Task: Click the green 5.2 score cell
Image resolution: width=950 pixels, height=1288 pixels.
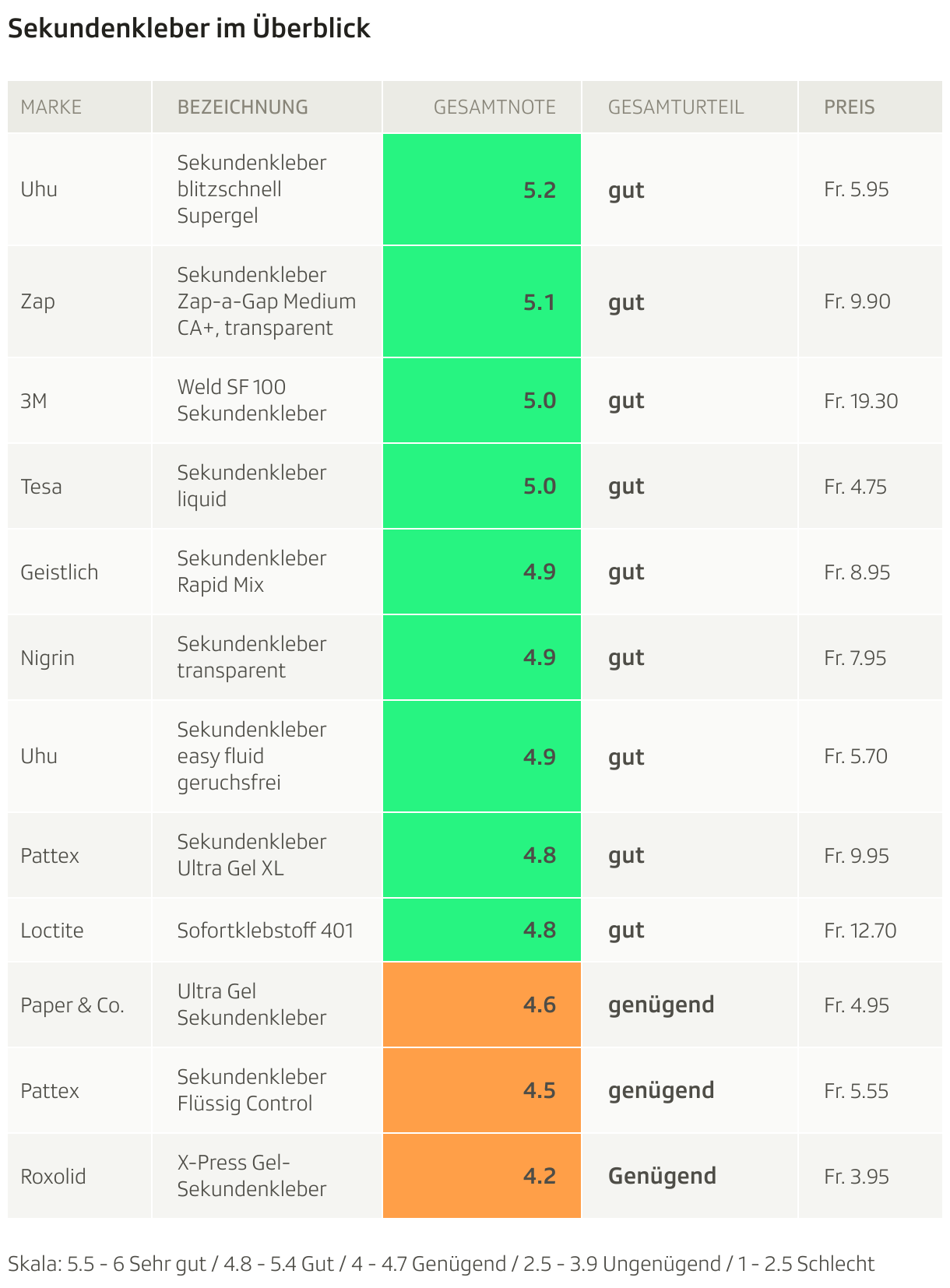Action: [482, 189]
